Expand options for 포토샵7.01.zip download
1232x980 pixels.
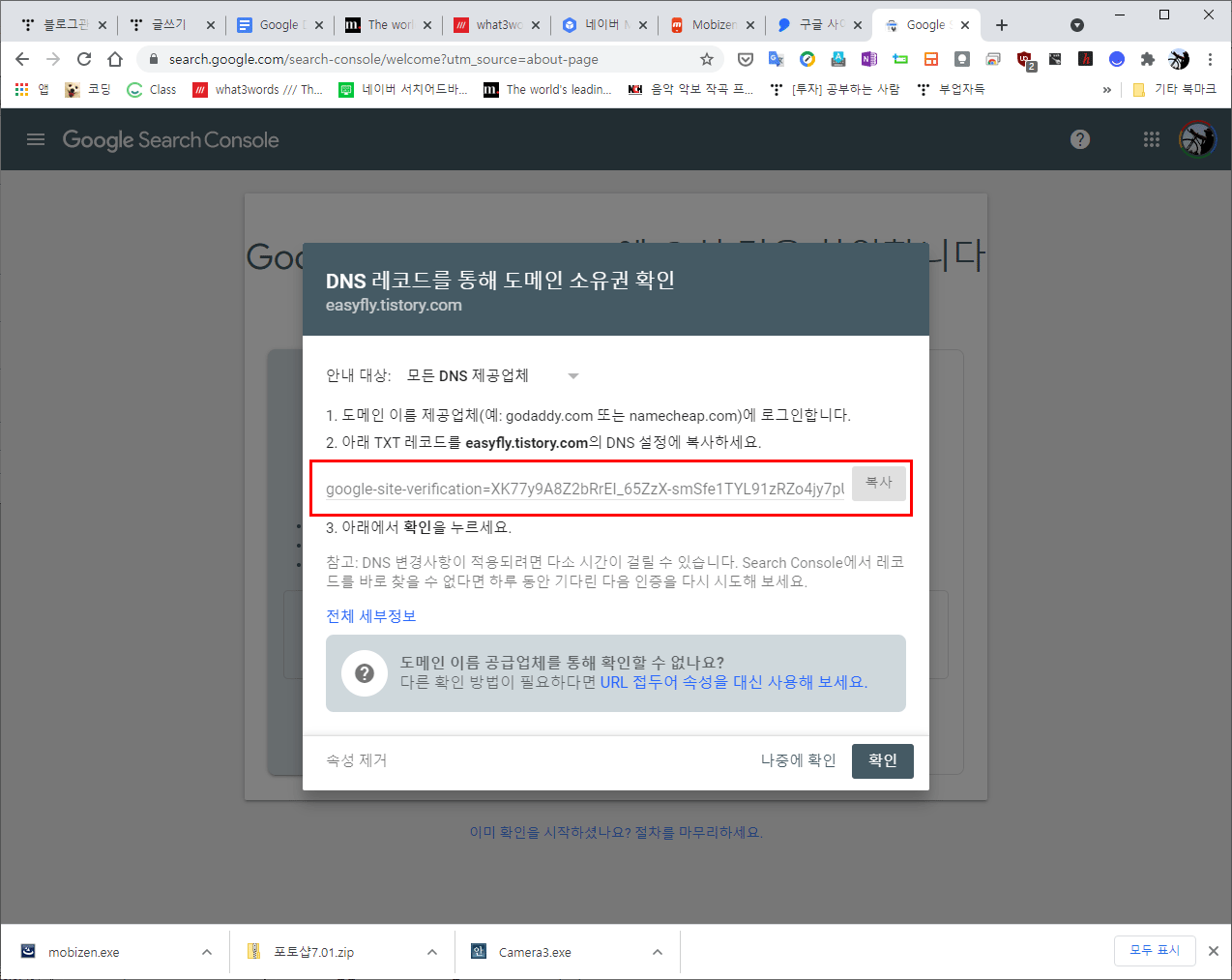[x=432, y=952]
